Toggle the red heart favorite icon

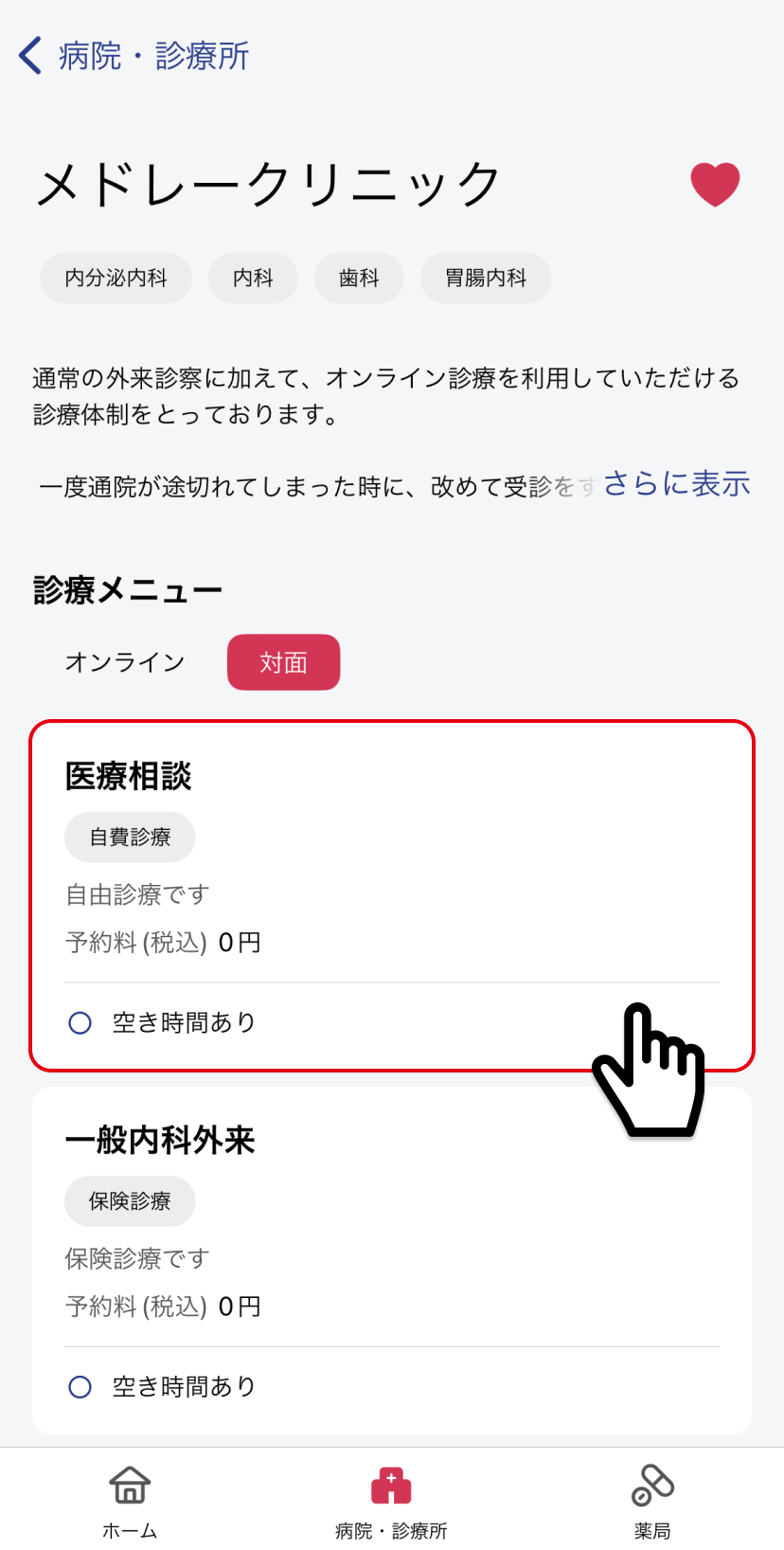pos(715,184)
